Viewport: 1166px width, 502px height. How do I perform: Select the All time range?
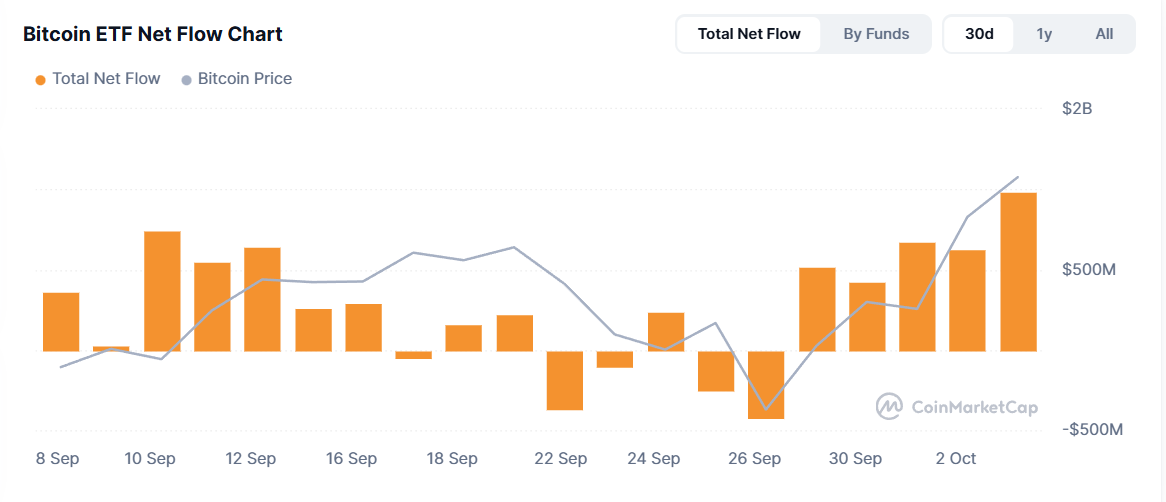[x=1104, y=34]
